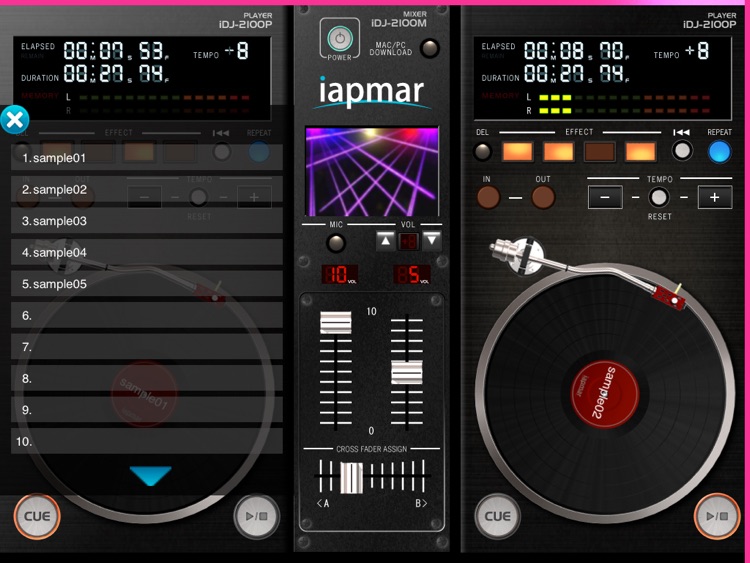Click the right deck elapsed time readout

click(576, 51)
